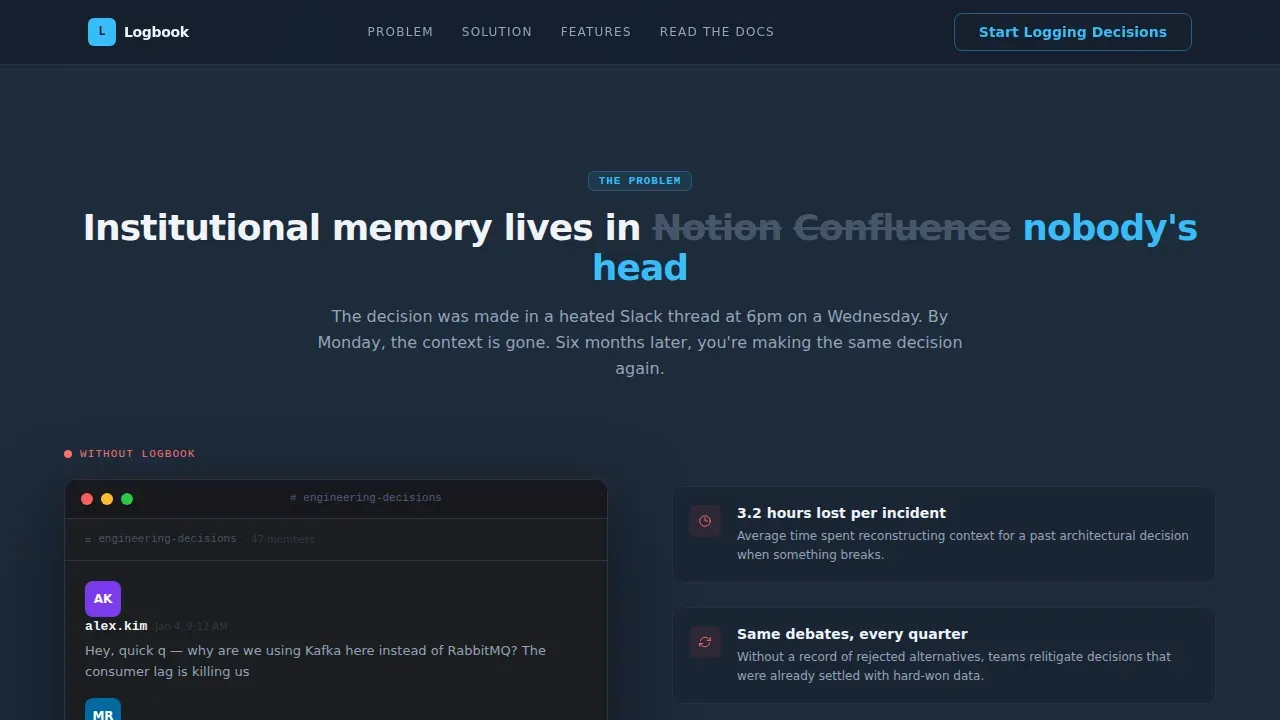Click the # engineering-decisions title bar text

tap(366, 498)
